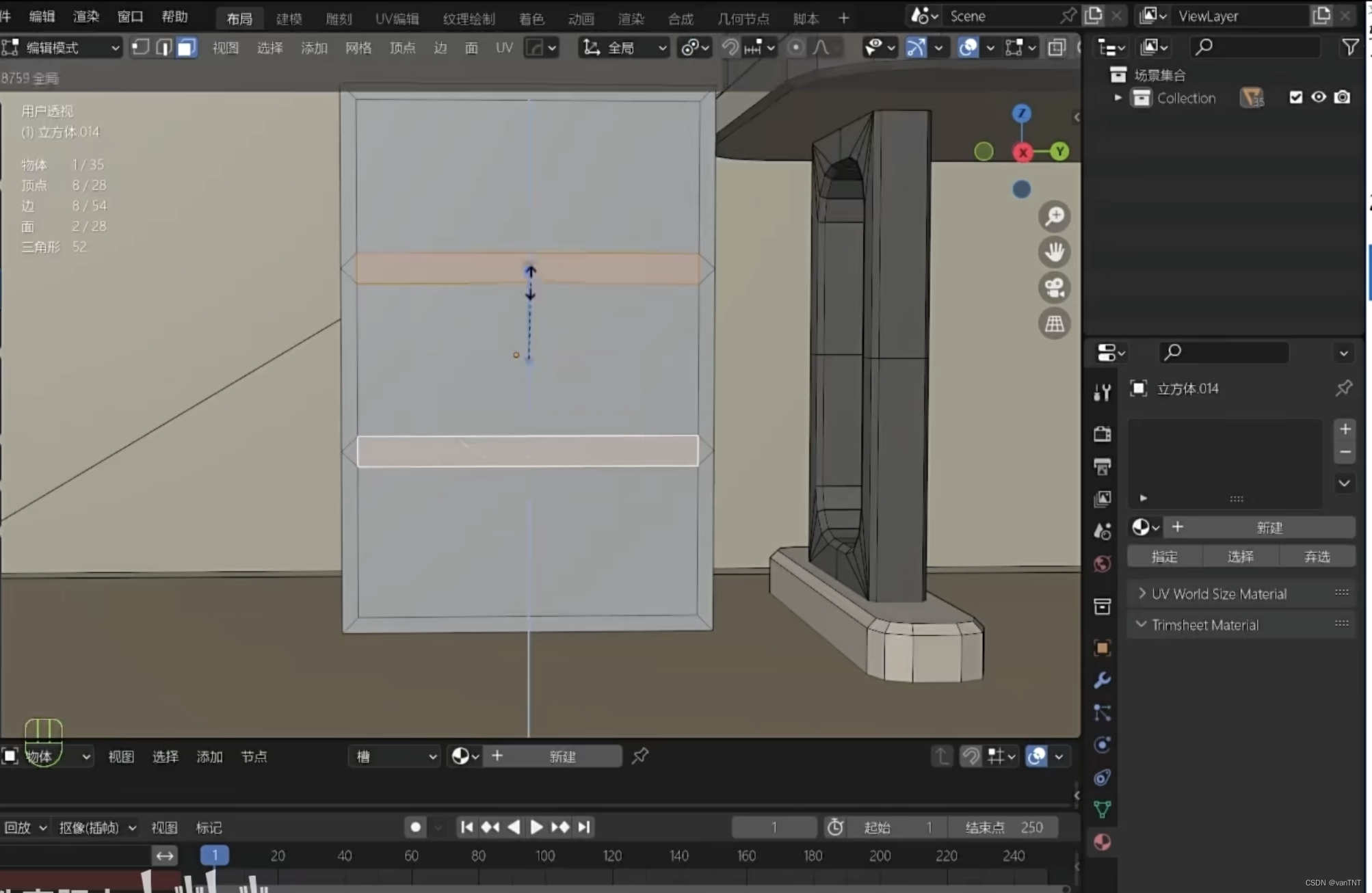Click the zoom view magnifier gizmo
This screenshot has width=1372, height=893.
[1054, 217]
